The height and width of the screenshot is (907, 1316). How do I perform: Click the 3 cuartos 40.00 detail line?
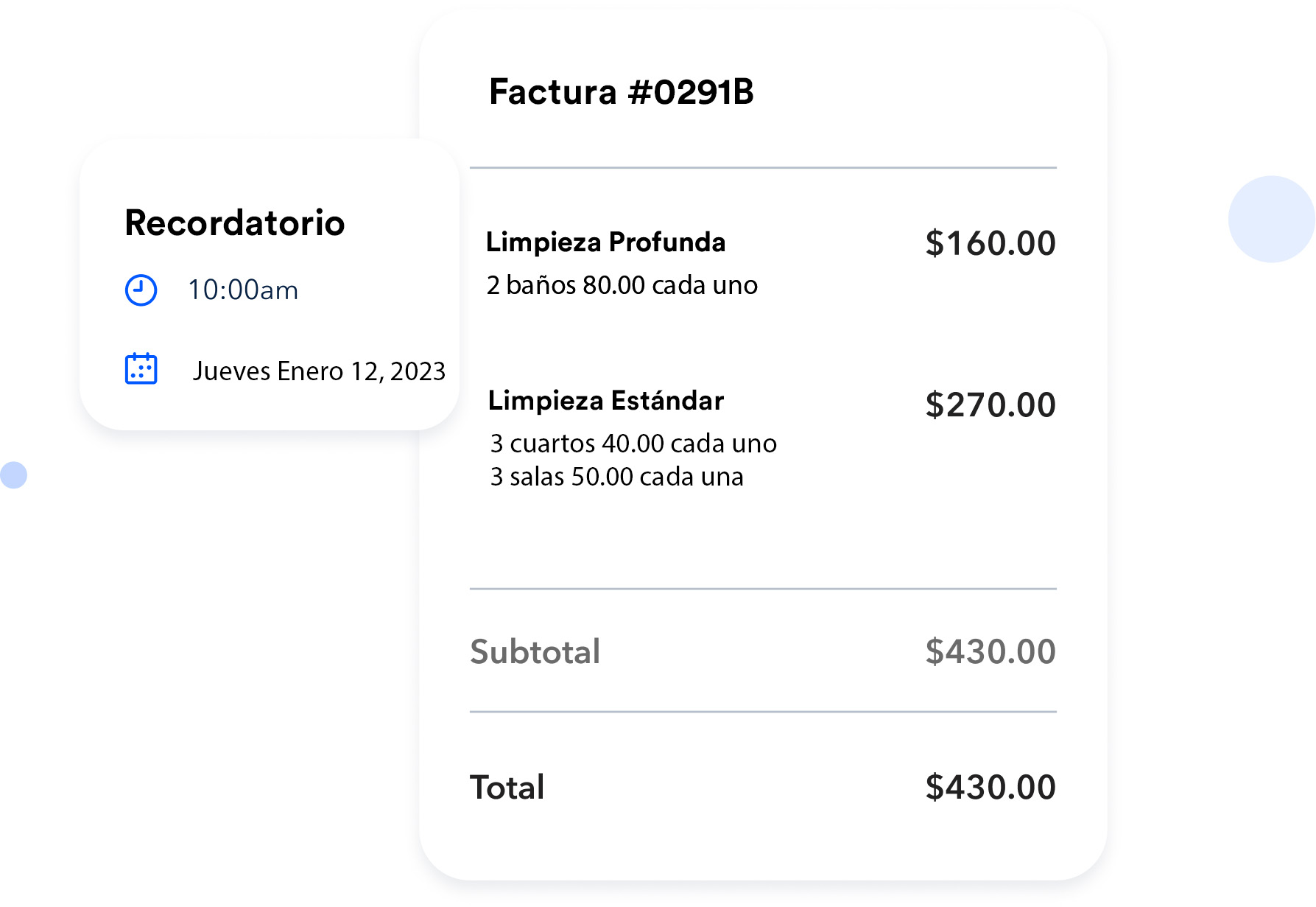pos(633,444)
